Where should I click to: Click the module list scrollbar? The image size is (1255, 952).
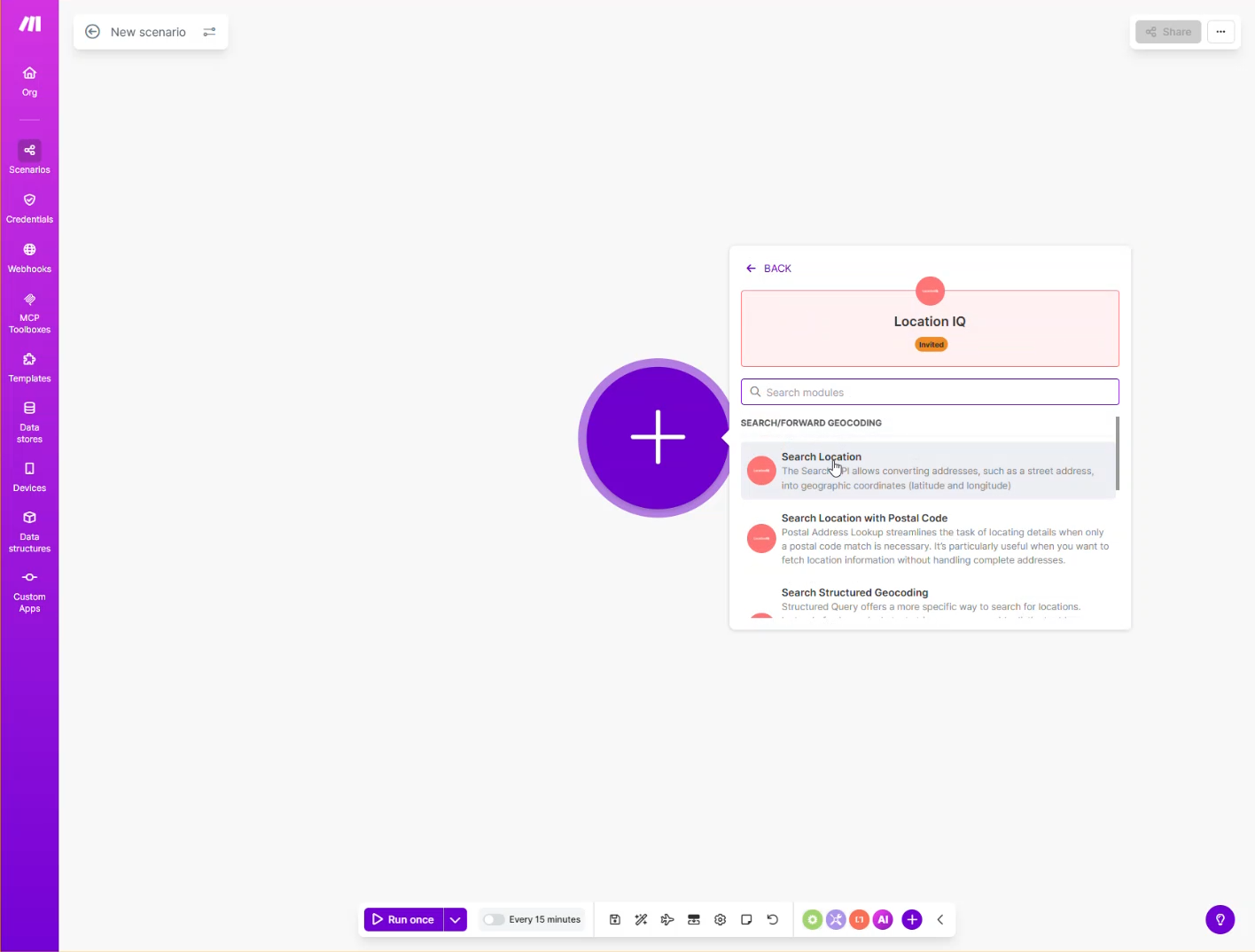[x=1117, y=453]
